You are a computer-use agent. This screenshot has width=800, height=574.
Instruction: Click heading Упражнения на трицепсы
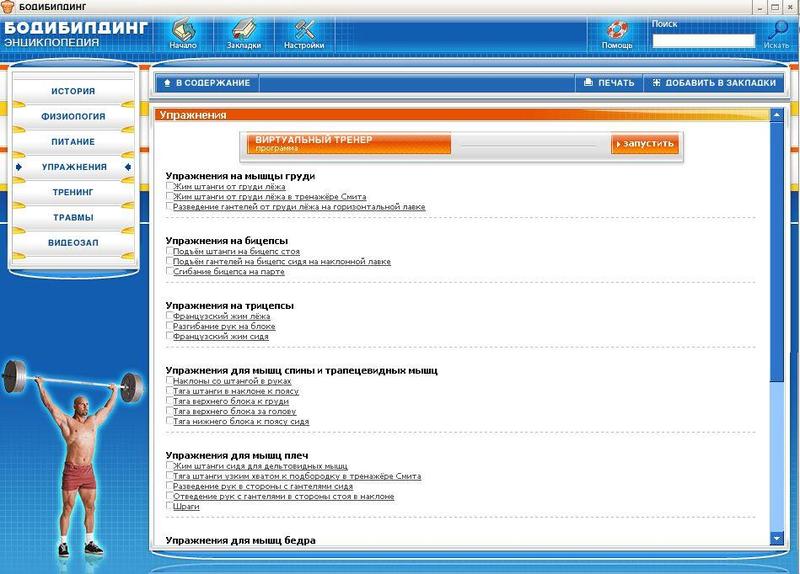coord(230,306)
